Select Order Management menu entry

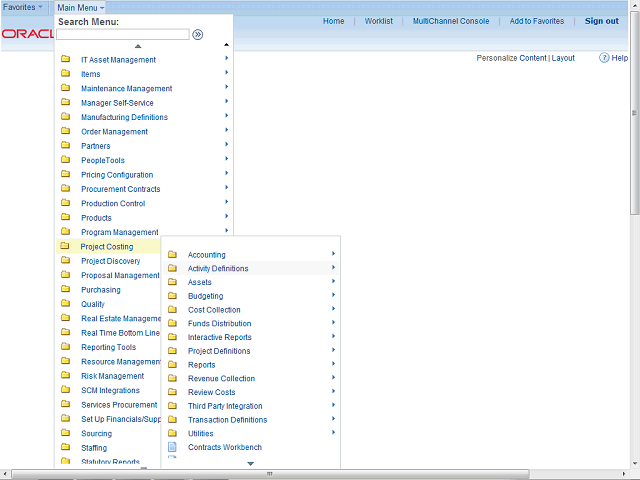[x=114, y=132]
